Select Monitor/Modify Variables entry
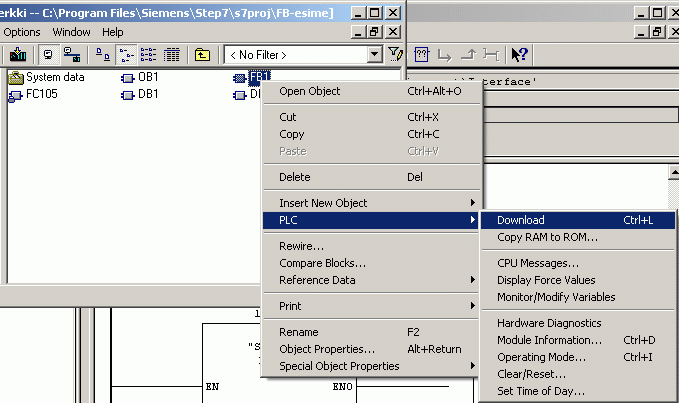679x403 pixels. click(x=578, y=297)
